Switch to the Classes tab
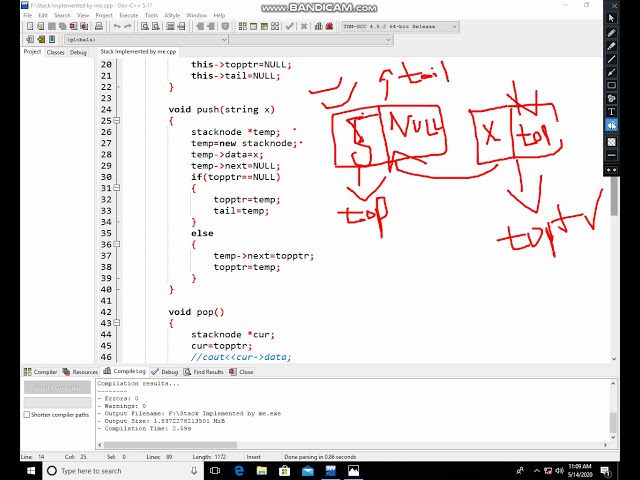This screenshot has height=480, width=640. (x=56, y=52)
